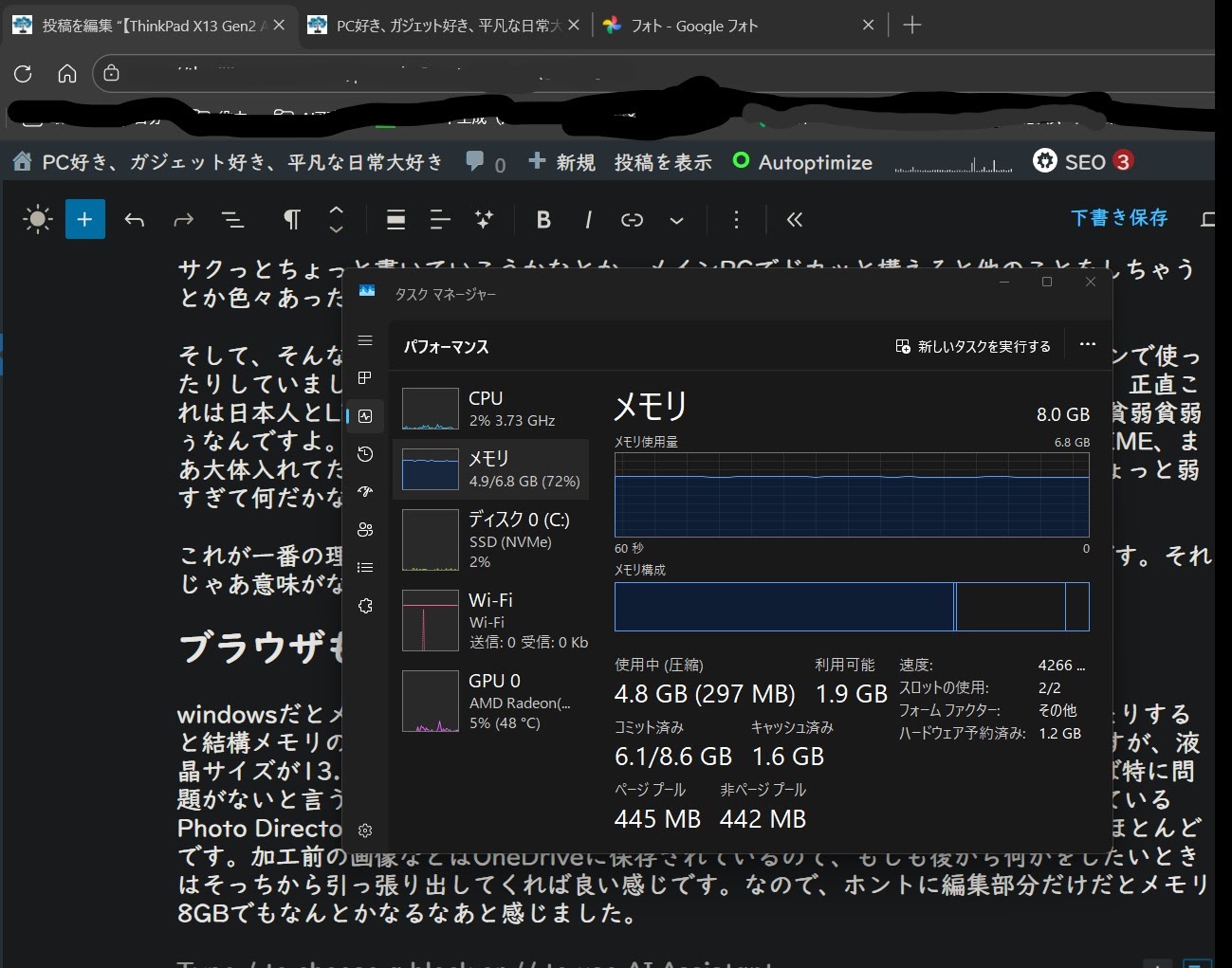Click 下書き保存 to save the draft

click(x=1118, y=218)
